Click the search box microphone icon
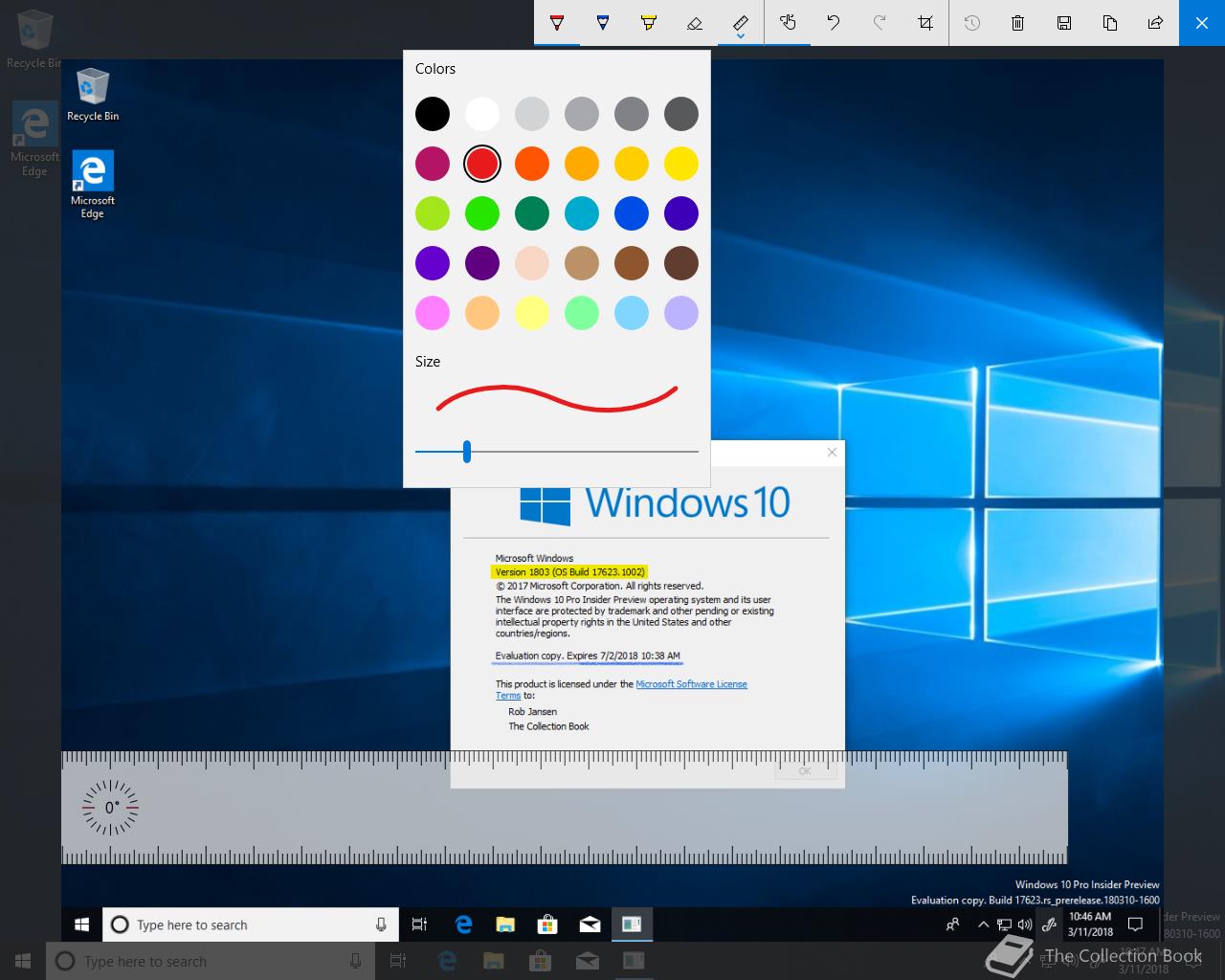The image size is (1225, 980). (x=381, y=924)
